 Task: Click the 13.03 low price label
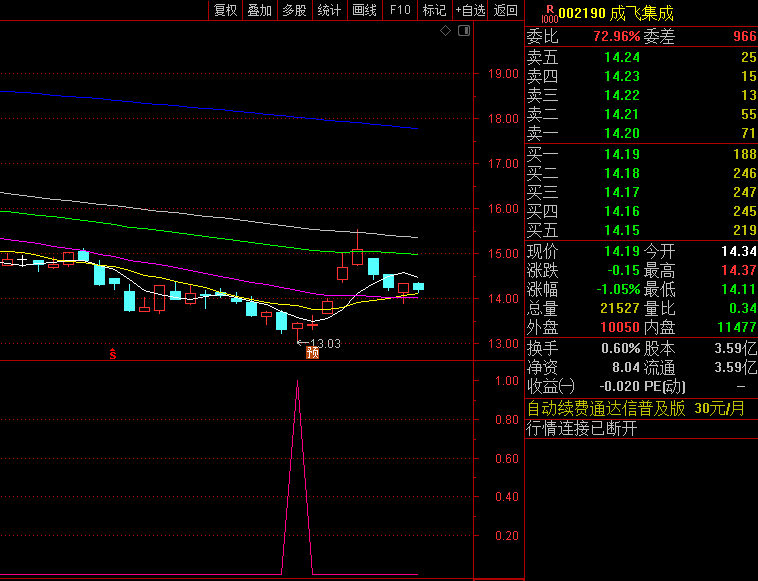[325, 344]
